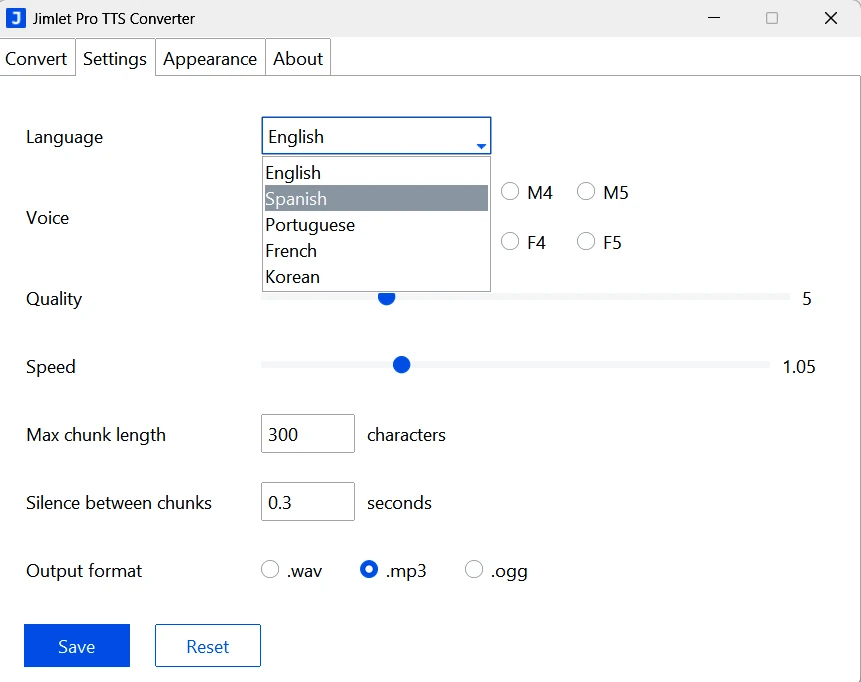The image size is (861, 682).
Task: Click the Speed slider handle
Action: tap(401, 364)
